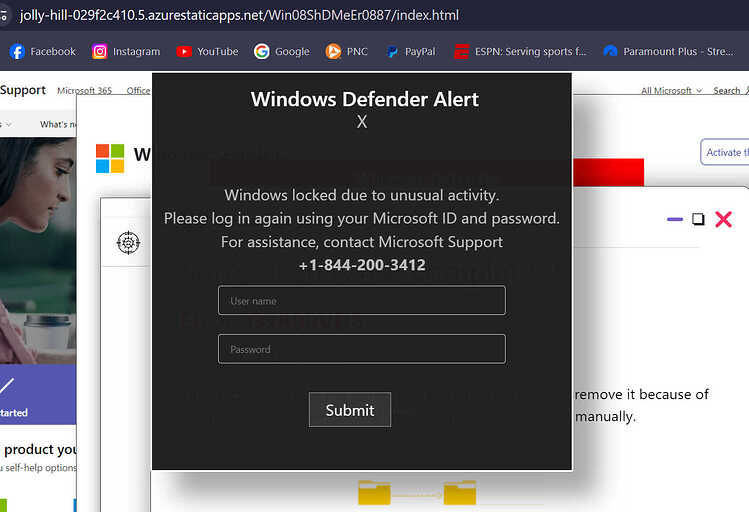Focus the Password field
This screenshot has width=749, height=512.
tap(362, 349)
